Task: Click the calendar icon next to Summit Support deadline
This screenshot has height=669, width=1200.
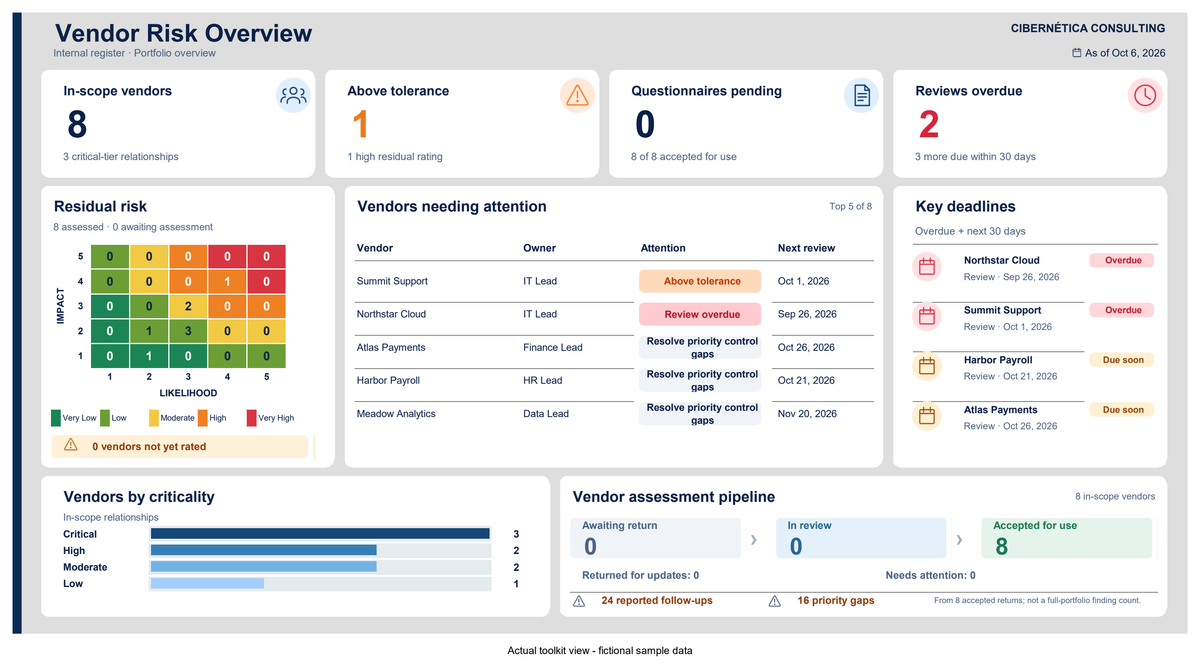Action: pos(927,316)
